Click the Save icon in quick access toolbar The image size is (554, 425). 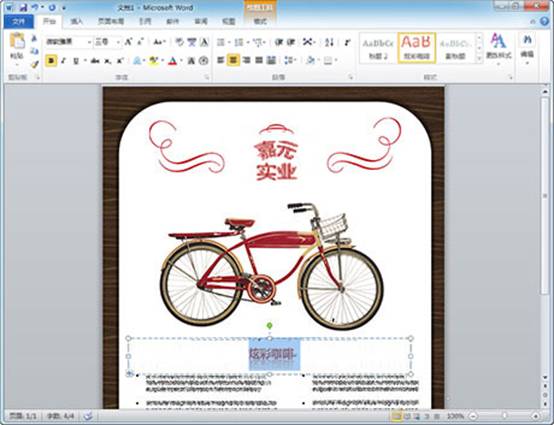[23, 7]
